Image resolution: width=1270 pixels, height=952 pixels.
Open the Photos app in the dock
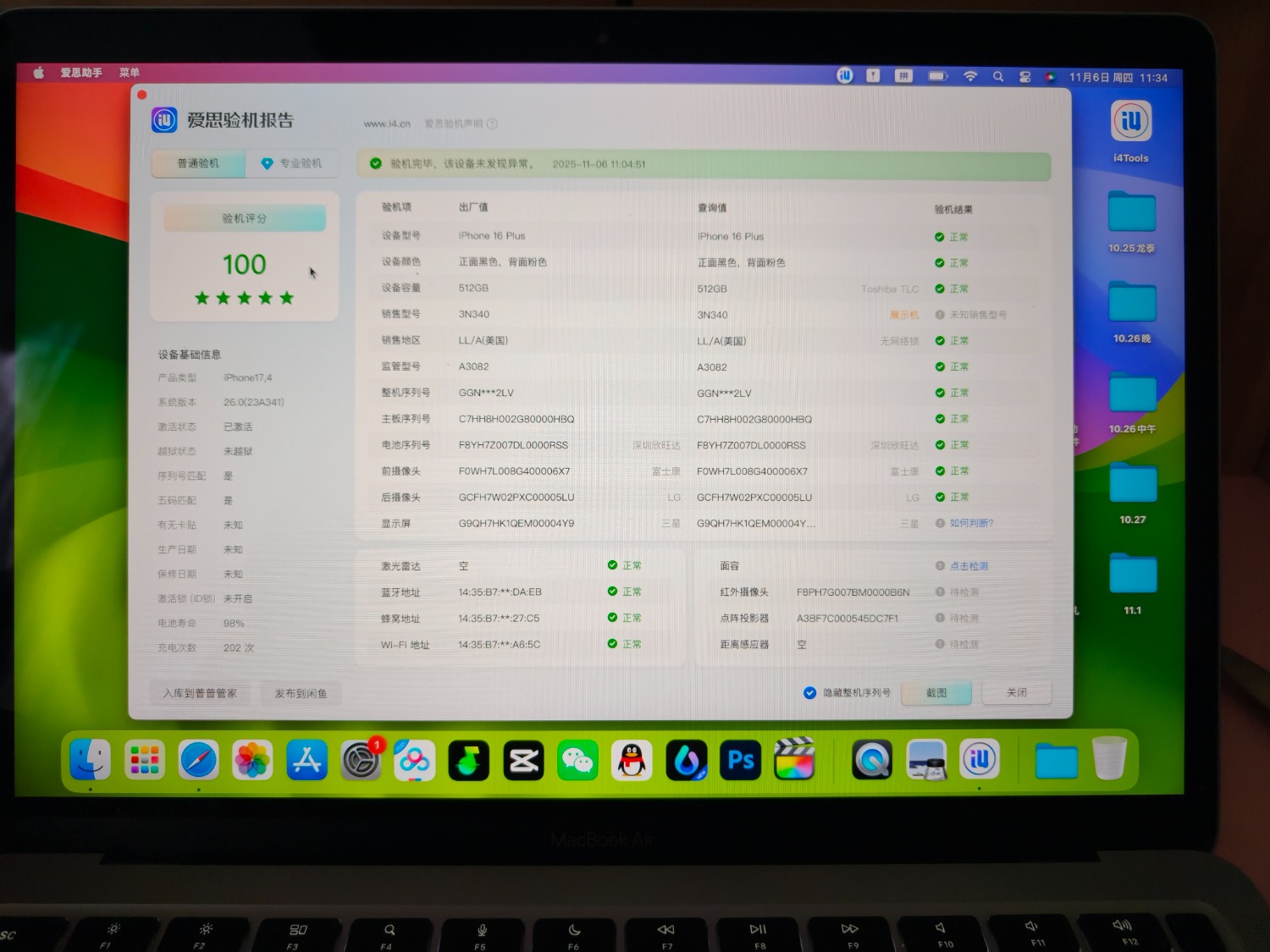[252, 760]
